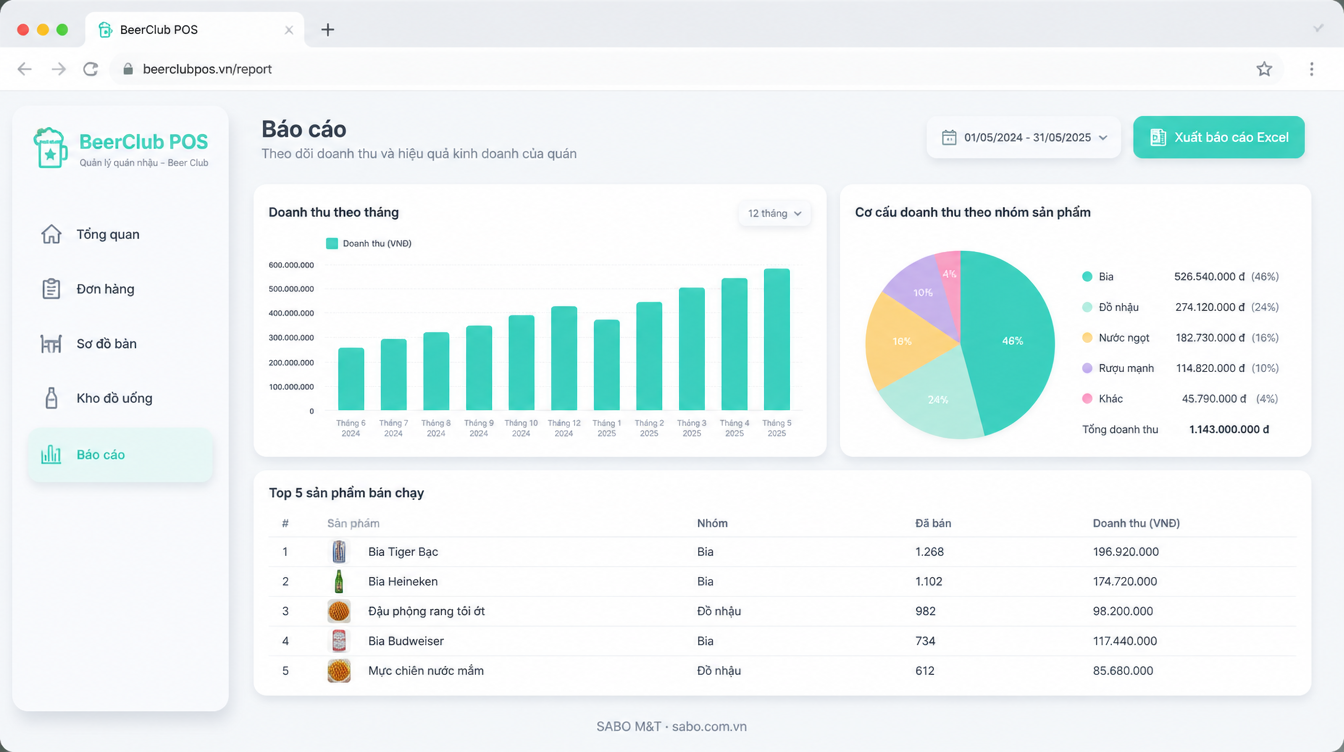Click the BeerClub POS tab favicon
This screenshot has height=752, width=1344.
105,30
